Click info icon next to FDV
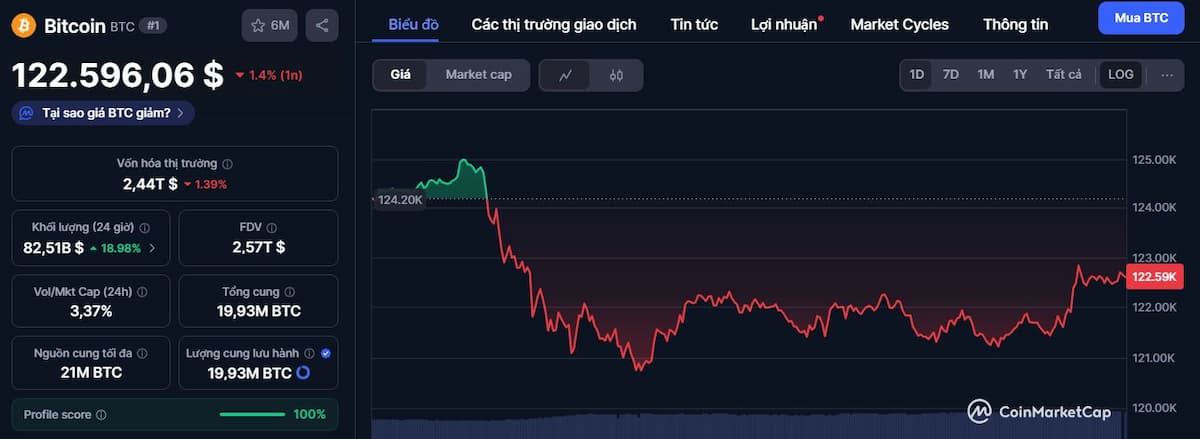This screenshot has height=439, width=1200. (272, 228)
